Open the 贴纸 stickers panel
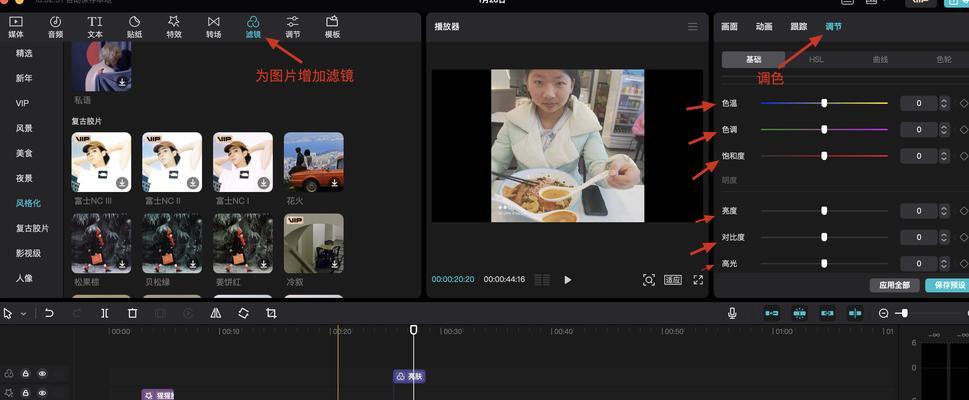Screen dimensions: 969x400 [134, 27]
